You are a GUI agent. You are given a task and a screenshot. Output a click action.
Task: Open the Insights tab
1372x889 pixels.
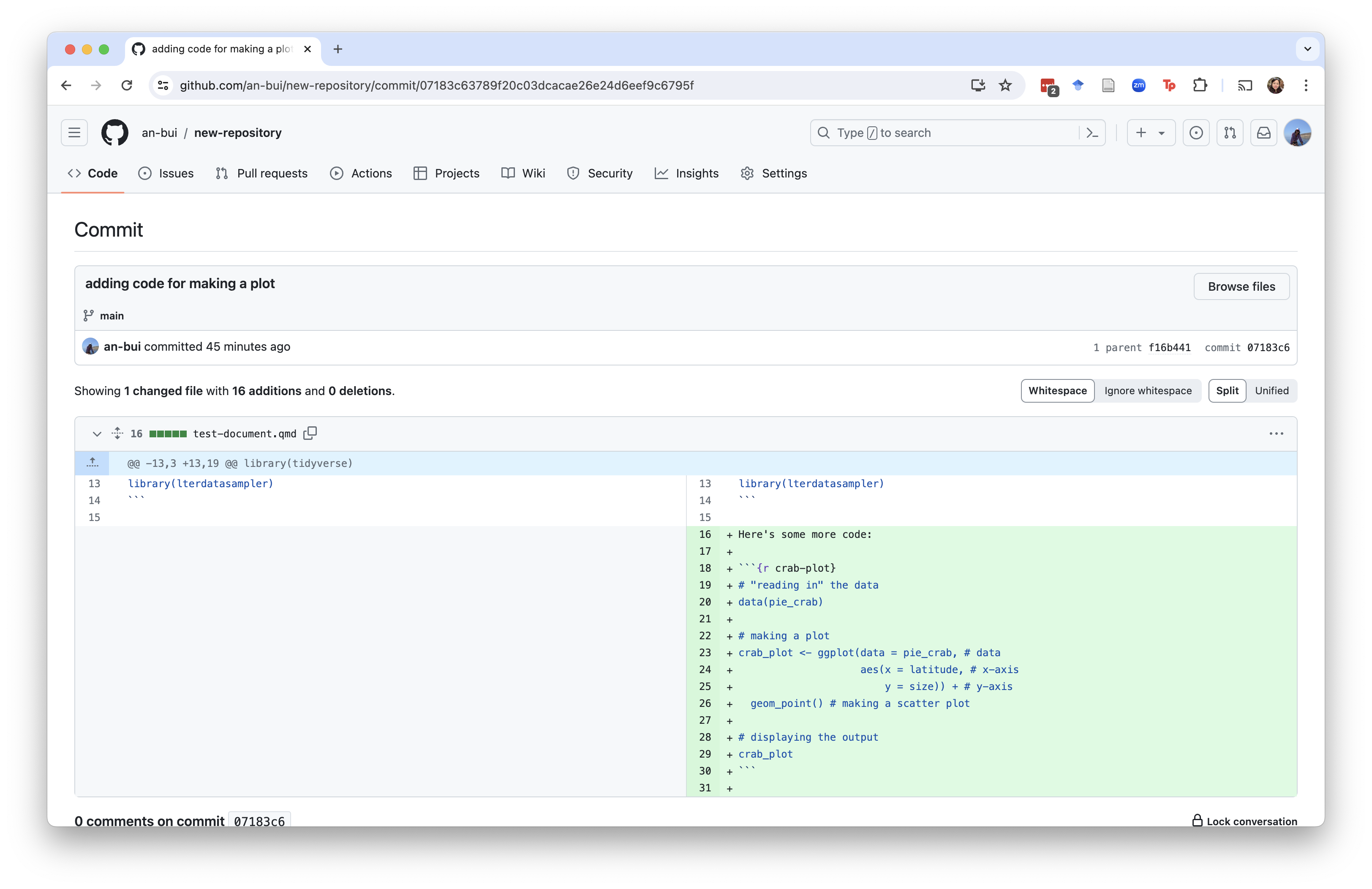coord(686,174)
